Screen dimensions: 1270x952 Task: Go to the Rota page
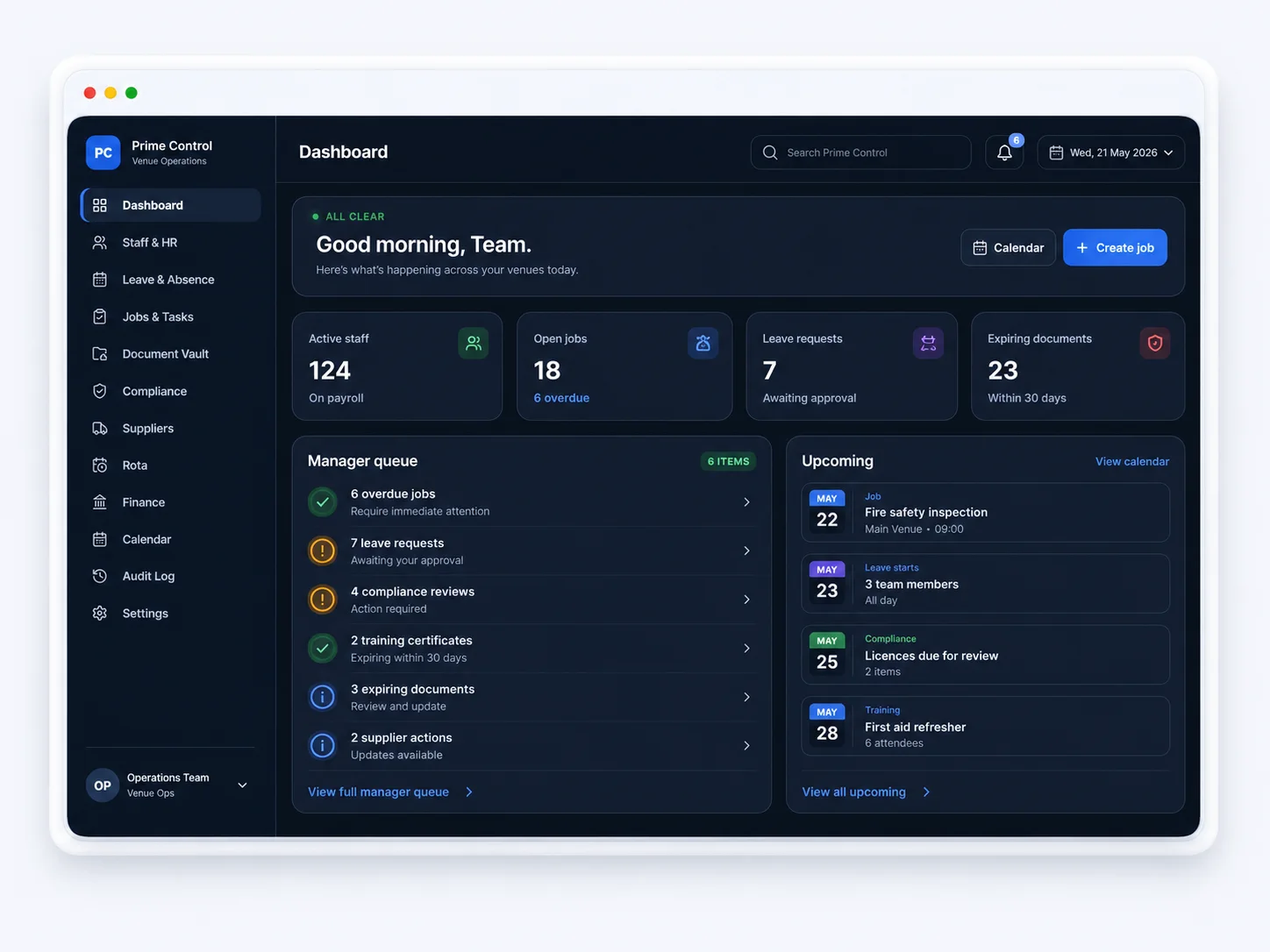[171, 465]
